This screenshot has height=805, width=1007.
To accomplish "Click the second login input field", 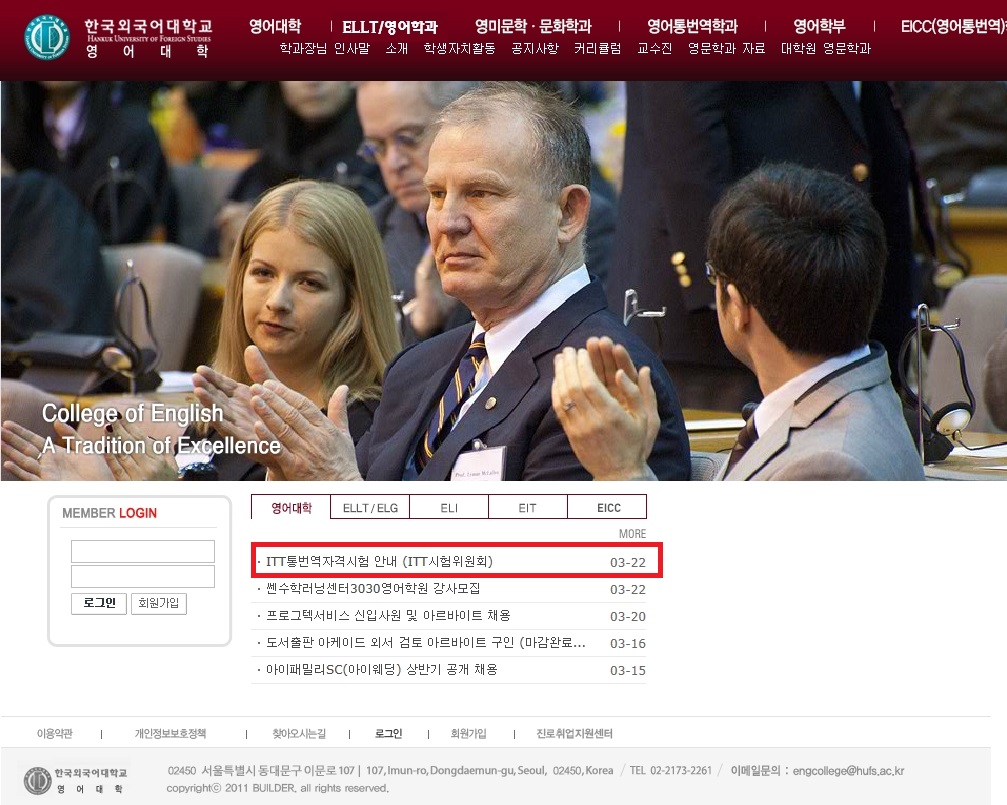I will point(143,576).
